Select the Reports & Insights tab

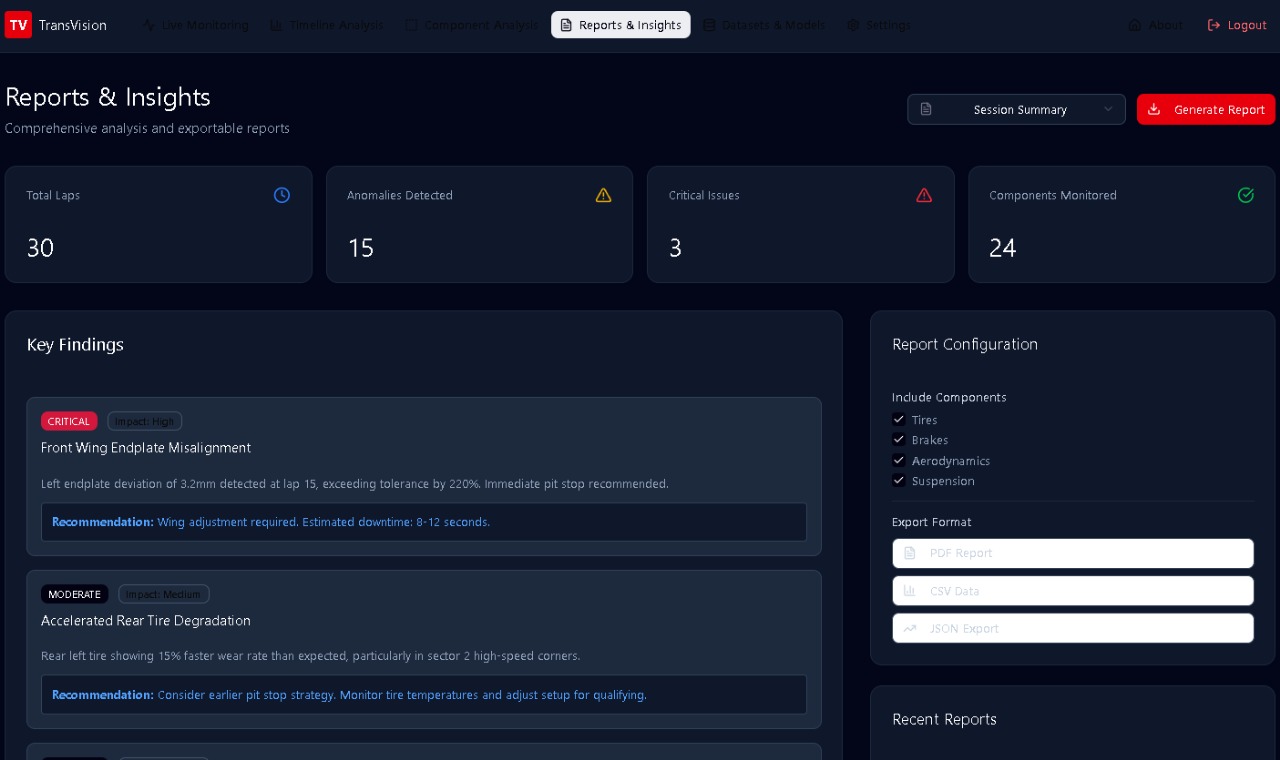pos(620,25)
